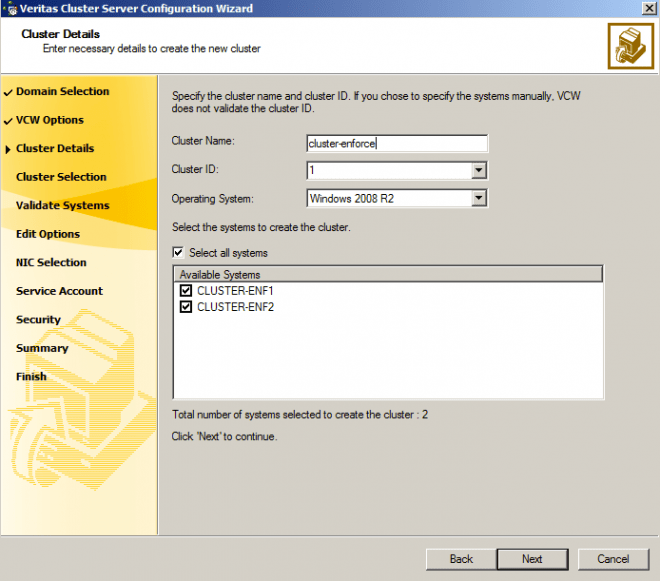Select the Cluster Details step

coord(55,148)
